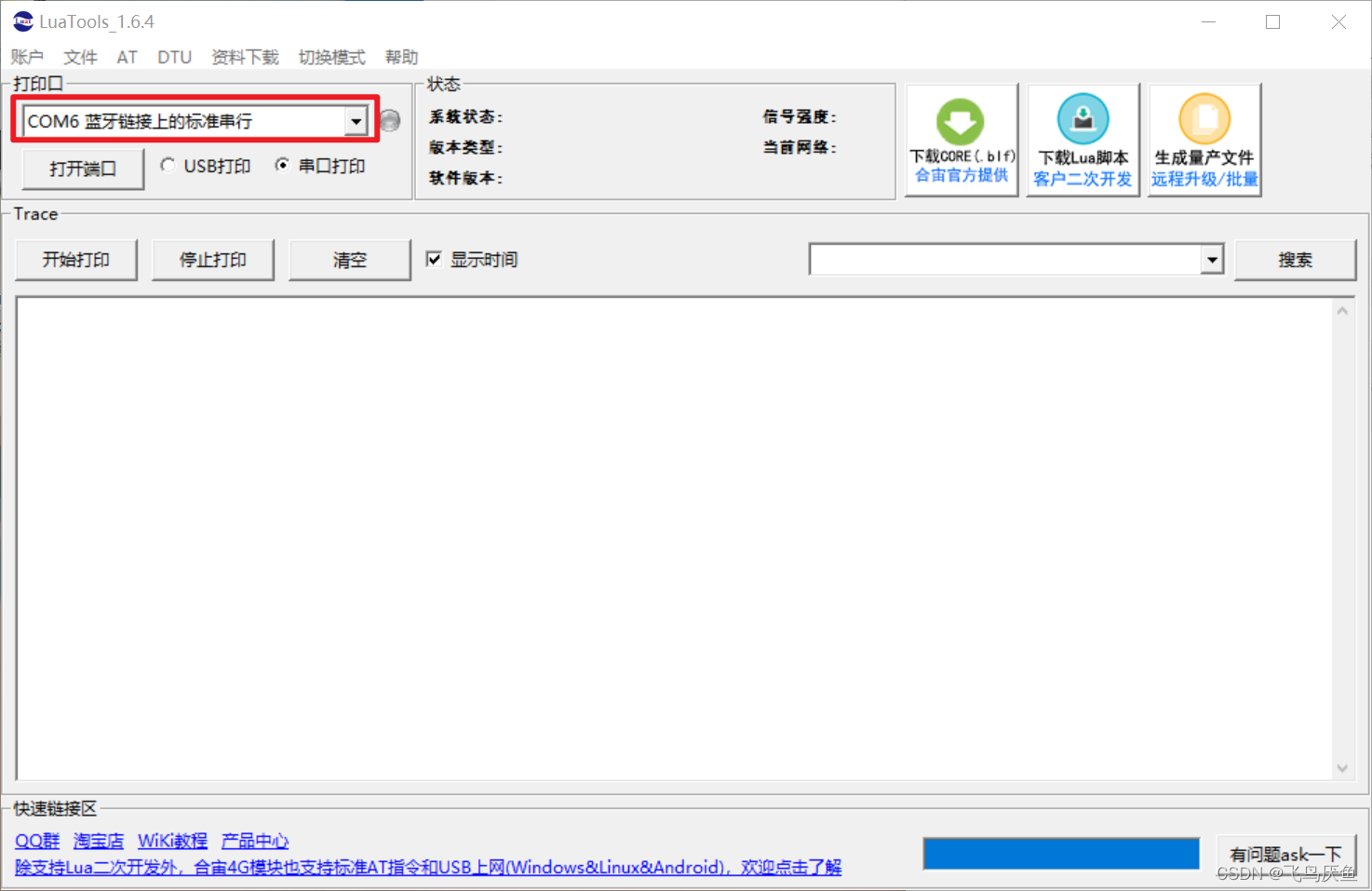Open the 帮助 menu
Screen dimensions: 1372x891
click(x=401, y=57)
